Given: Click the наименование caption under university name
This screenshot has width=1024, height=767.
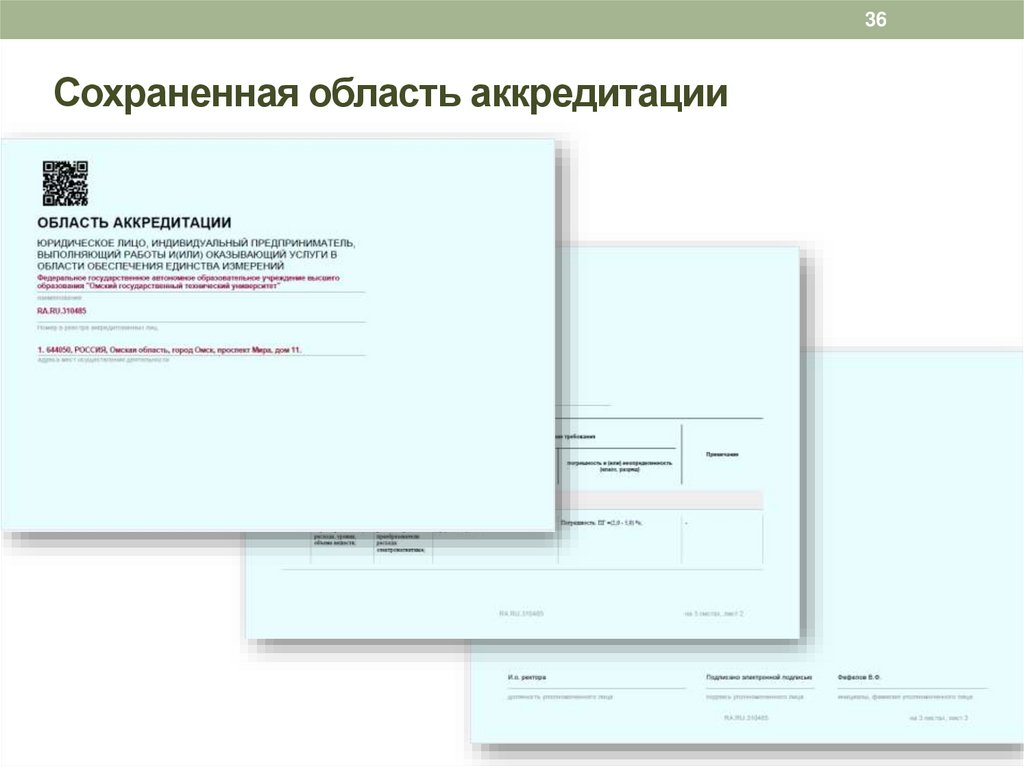Looking at the screenshot, I should [x=62, y=296].
